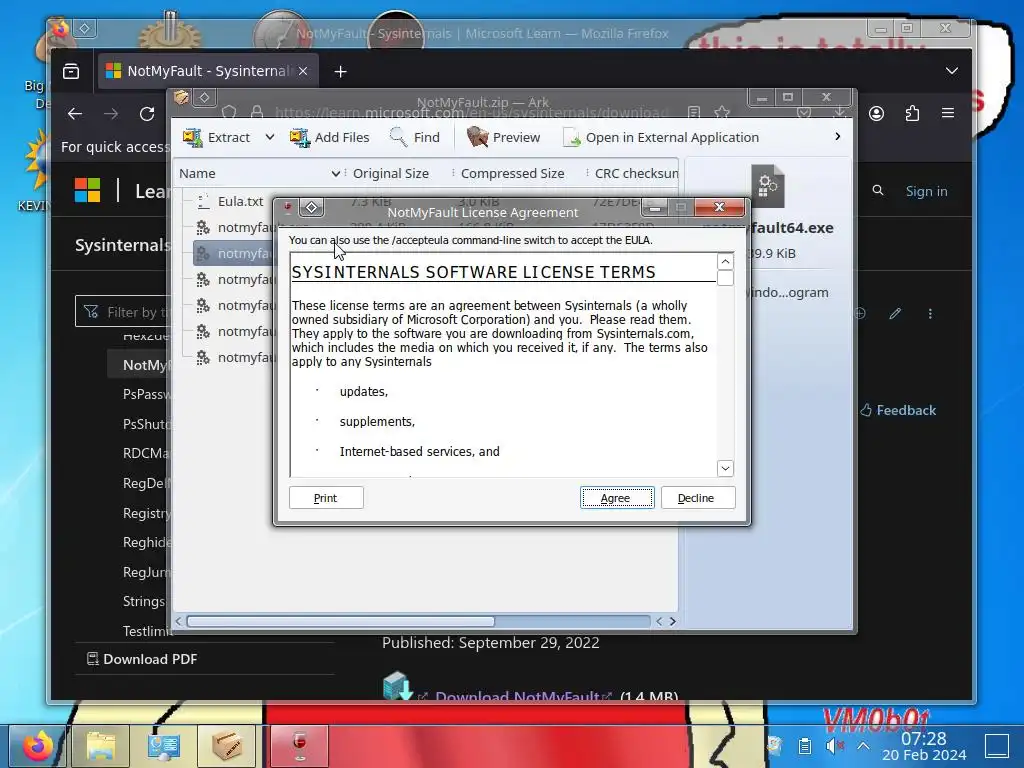Click the Ark horizontal scrollbar thumb
This screenshot has height=768, width=1024.
[340, 621]
